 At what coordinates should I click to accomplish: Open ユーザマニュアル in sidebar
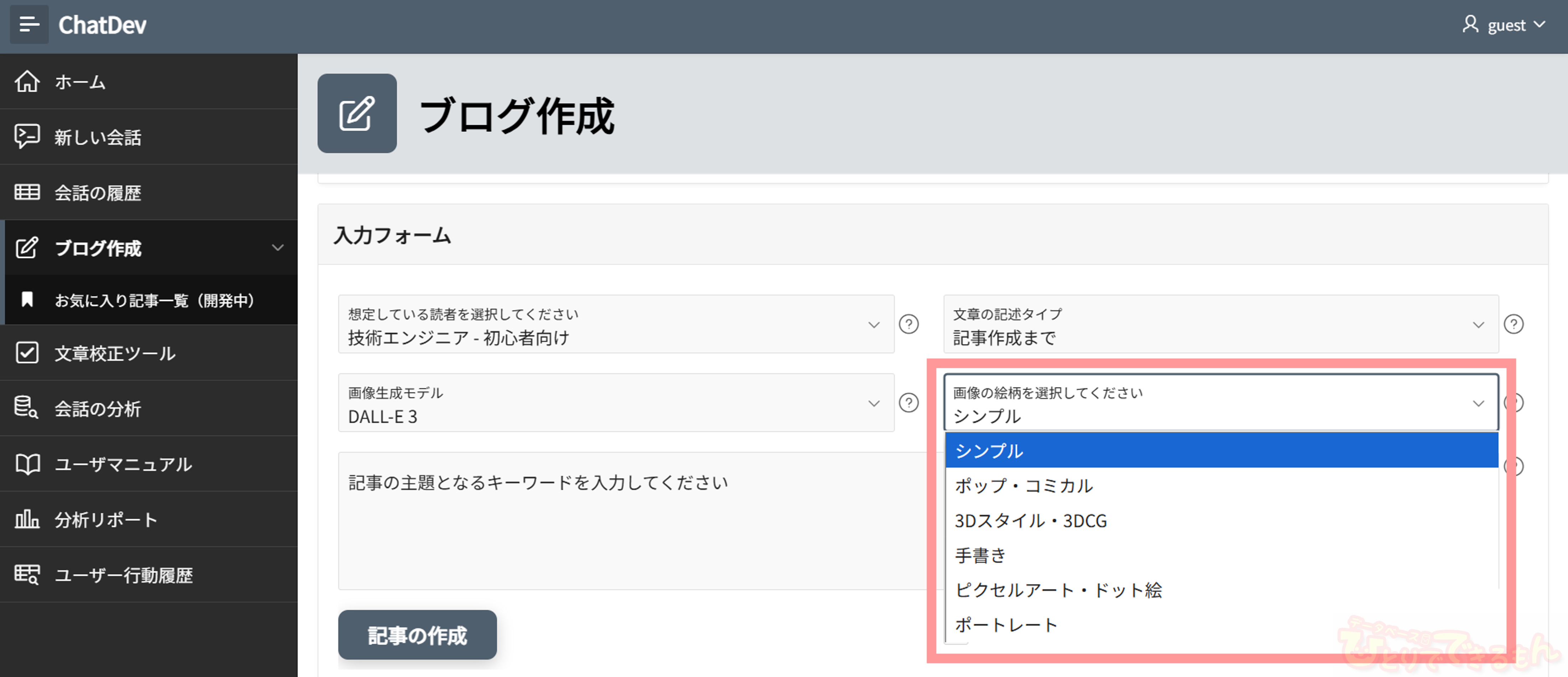coord(123,465)
